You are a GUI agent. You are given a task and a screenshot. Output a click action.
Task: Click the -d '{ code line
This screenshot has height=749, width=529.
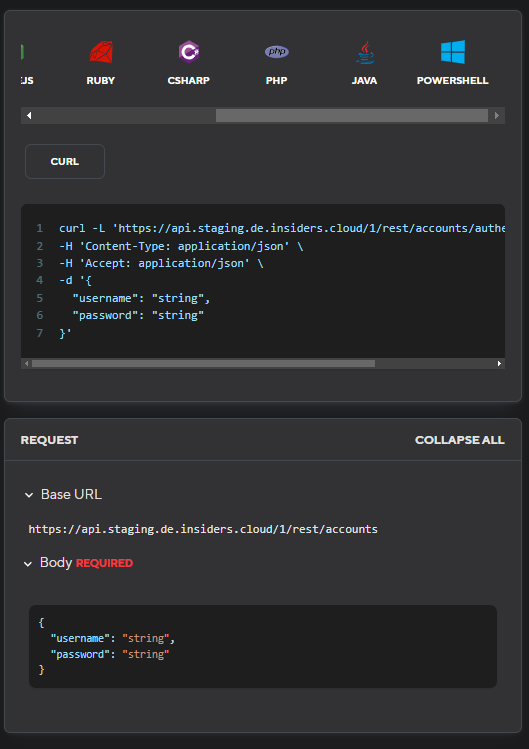[x=75, y=280]
